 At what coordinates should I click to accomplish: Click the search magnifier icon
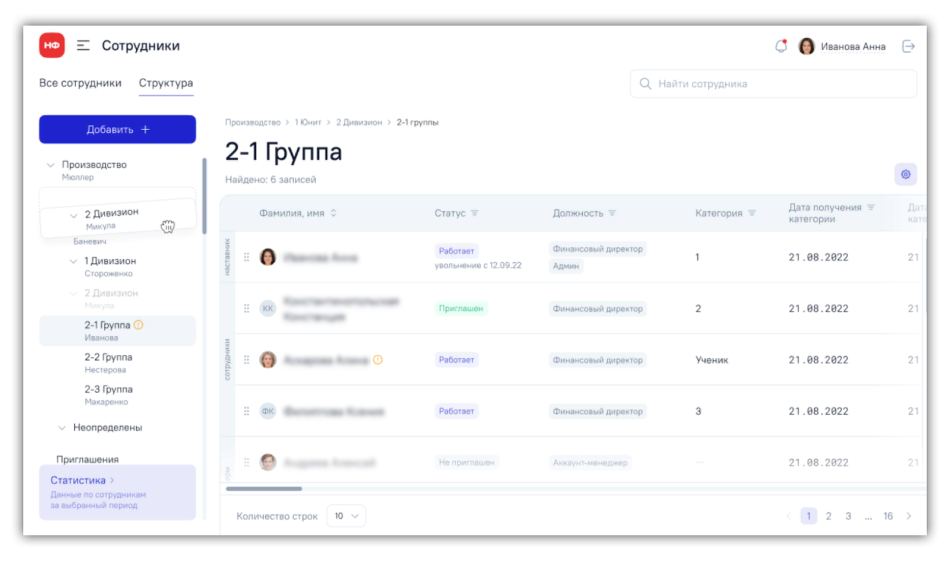(x=645, y=84)
